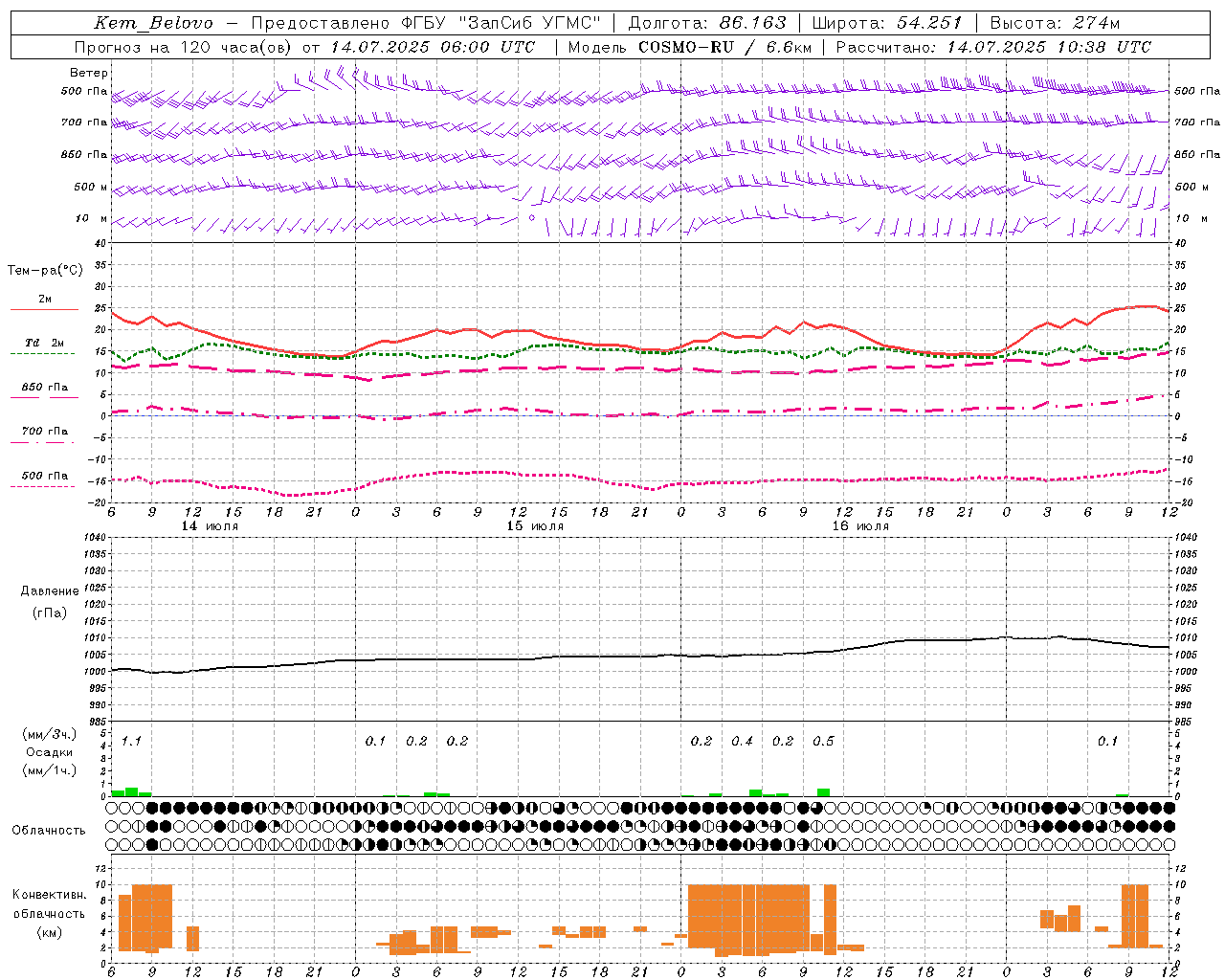This screenshot has height=980, width=1225.
Task: Click the date label 14 июля
Action: [210, 526]
